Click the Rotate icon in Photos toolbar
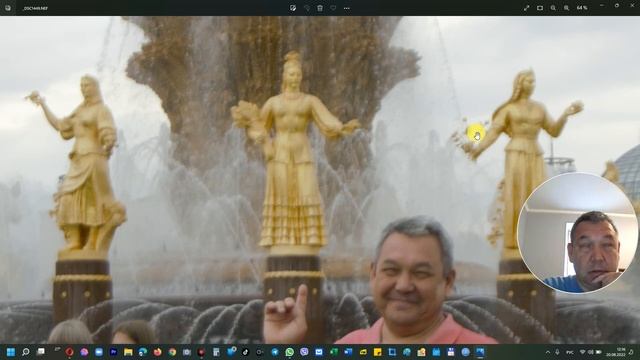Image resolution: width=640 pixels, height=360 pixels. (x=307, y=8)
